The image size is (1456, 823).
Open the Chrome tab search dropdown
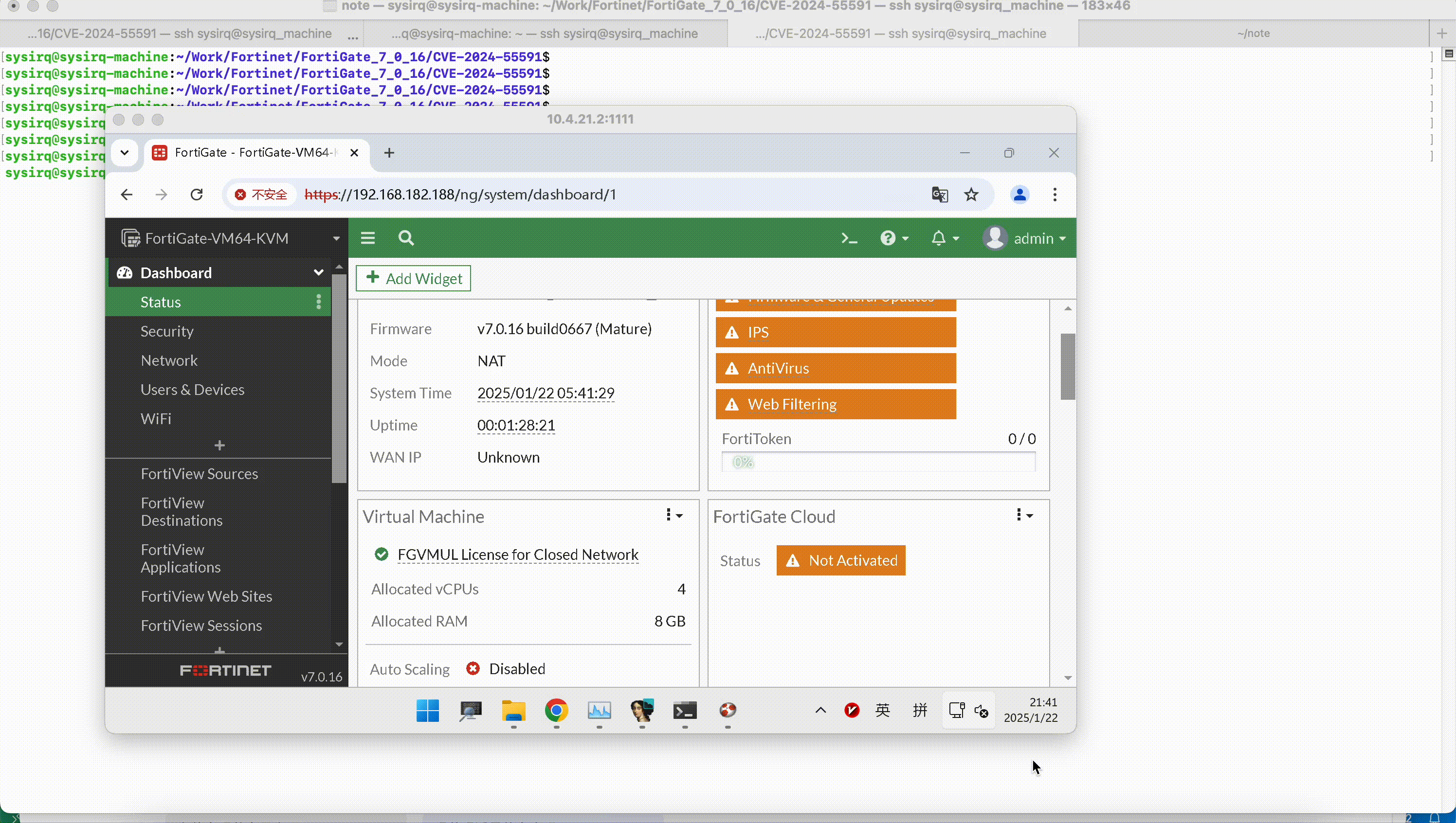[125, 153]
